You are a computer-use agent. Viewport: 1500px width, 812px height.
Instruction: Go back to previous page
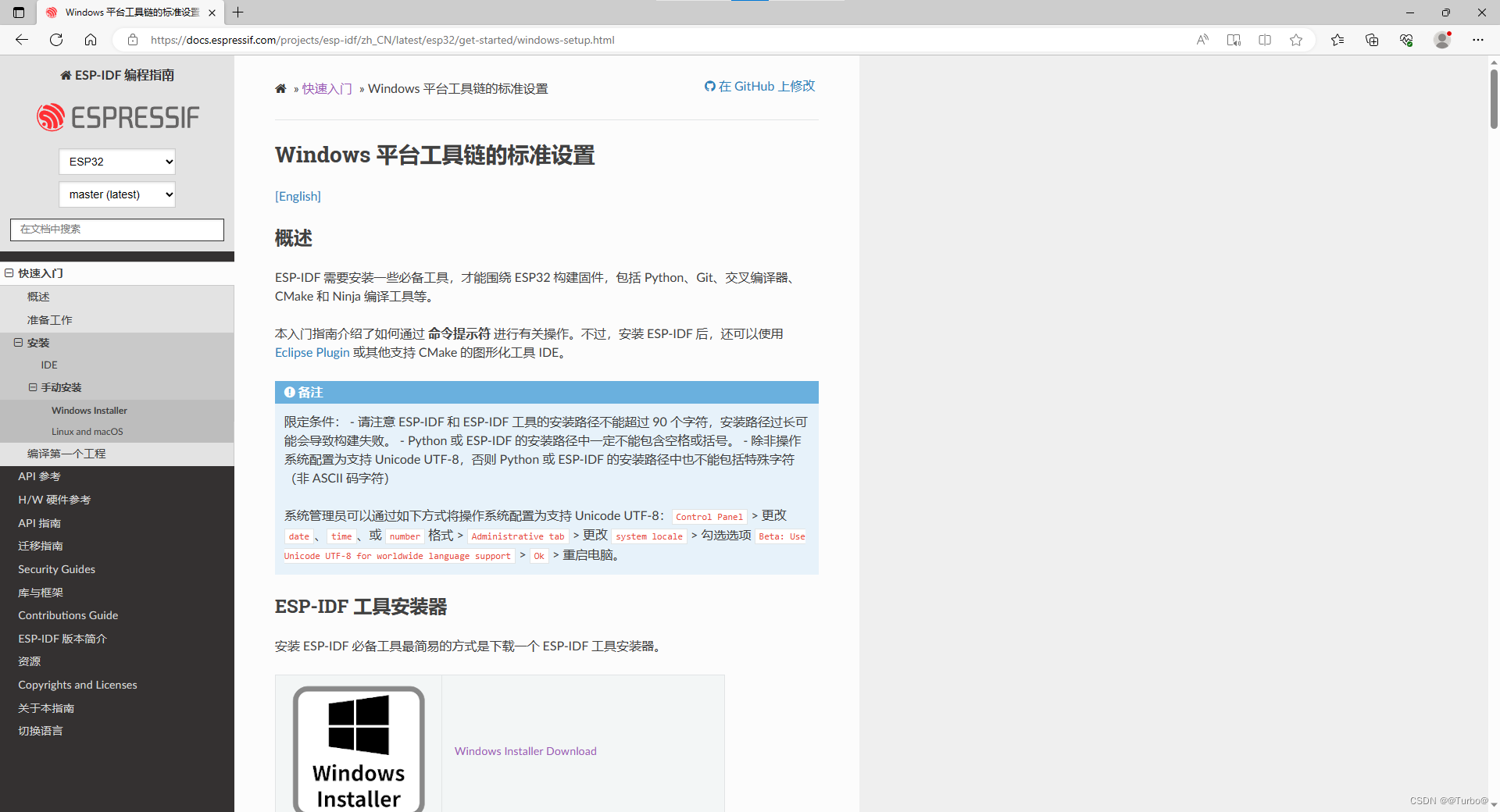coord(22,40)
